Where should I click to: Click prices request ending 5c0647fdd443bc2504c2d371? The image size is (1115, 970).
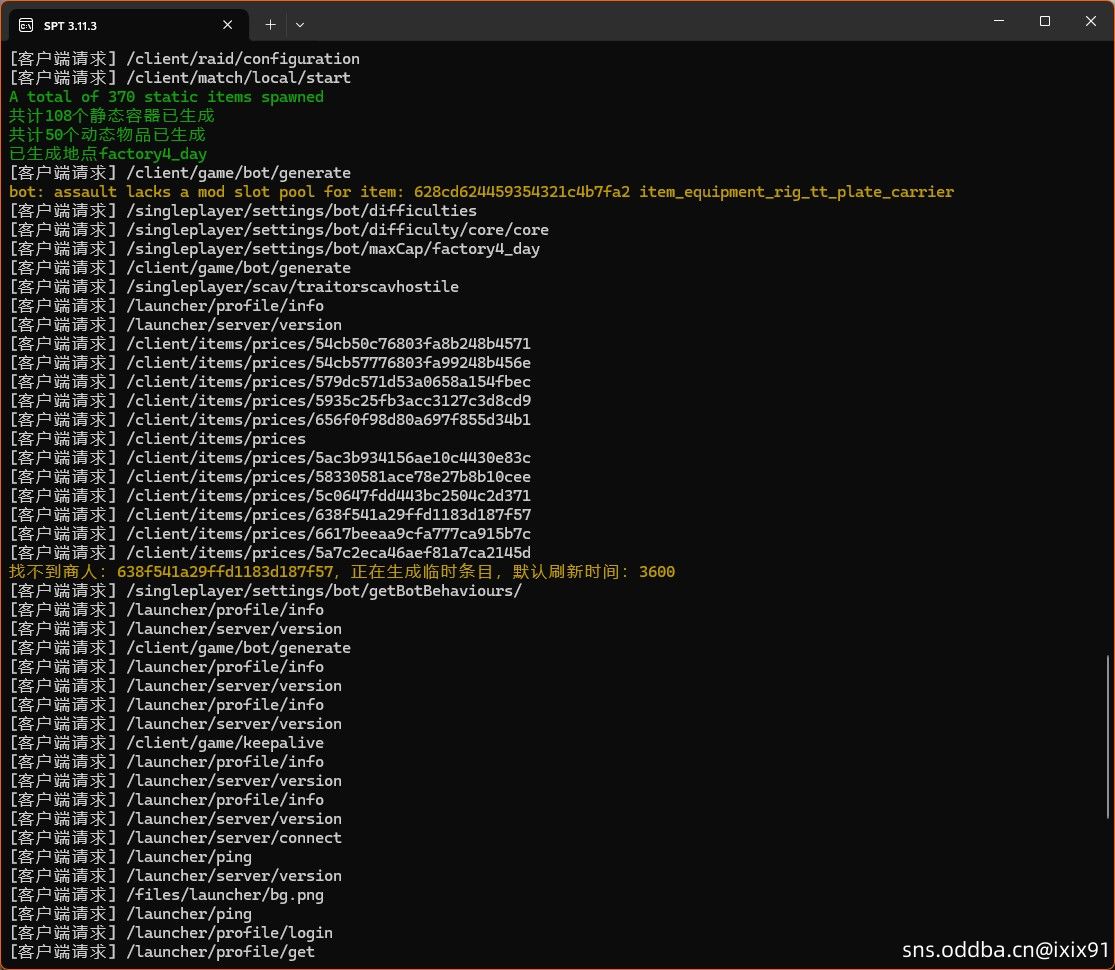pos(270,496)
